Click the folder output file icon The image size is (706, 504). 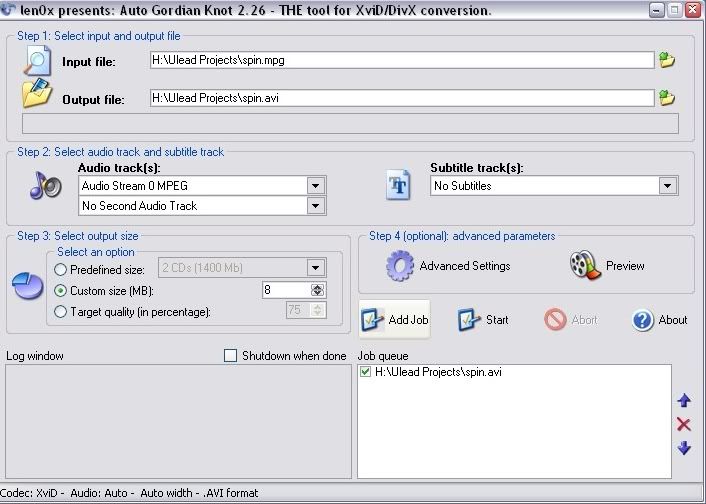(x=37, y=93)
